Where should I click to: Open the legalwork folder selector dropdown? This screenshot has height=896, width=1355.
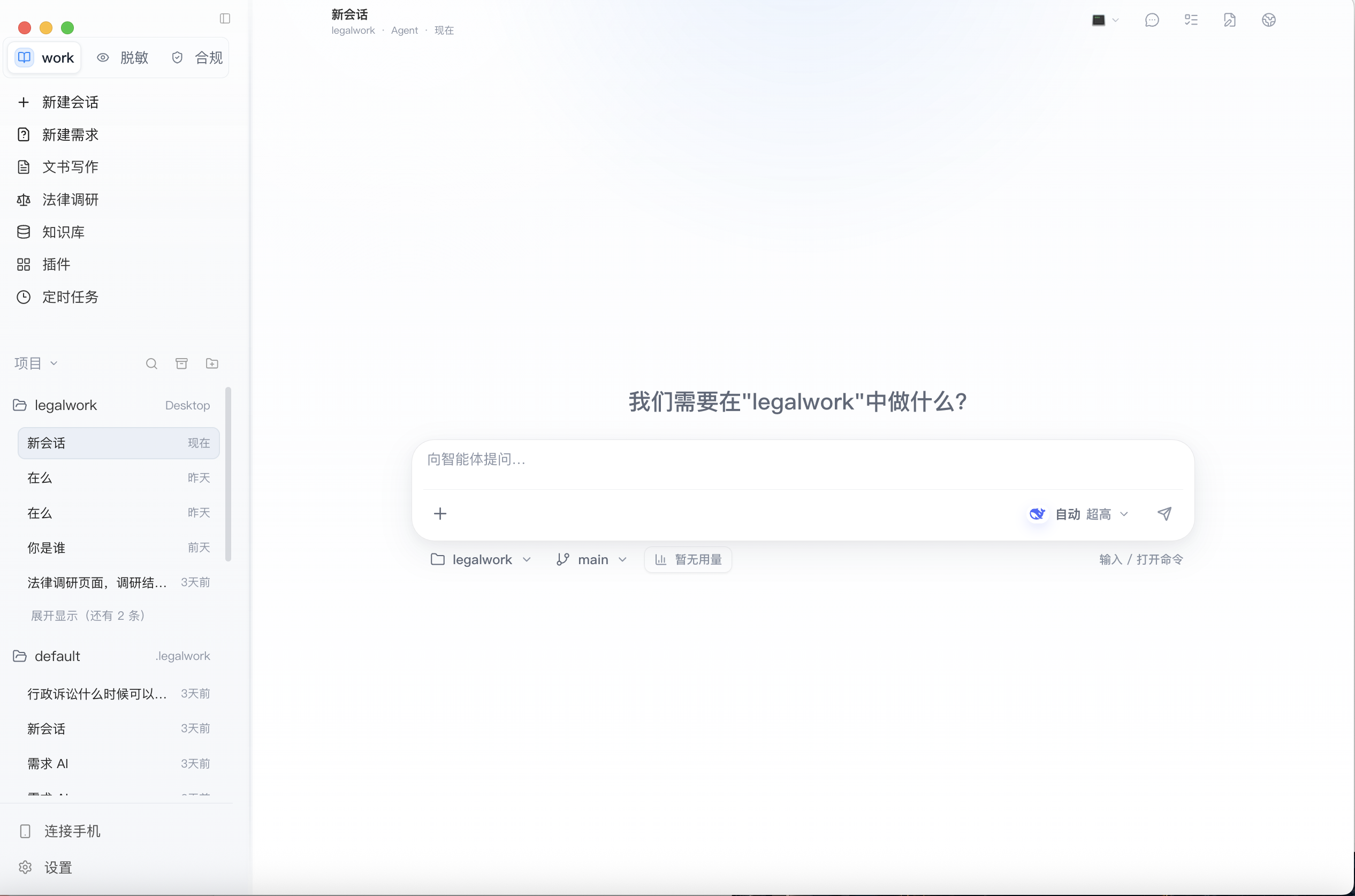tap(481, 559)
